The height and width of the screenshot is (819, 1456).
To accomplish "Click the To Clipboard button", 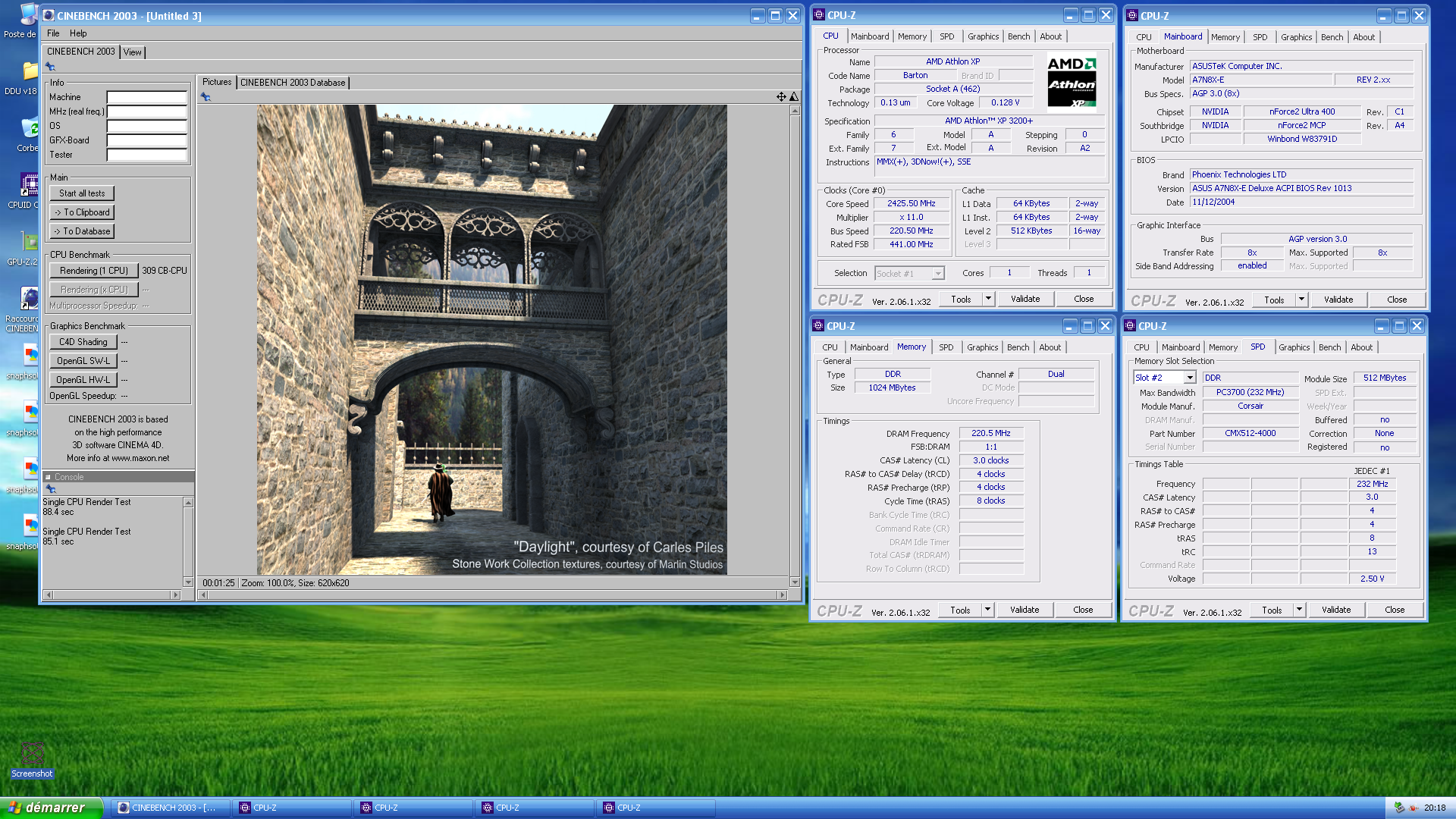I will pyautogui.click(x=82, y=212).
